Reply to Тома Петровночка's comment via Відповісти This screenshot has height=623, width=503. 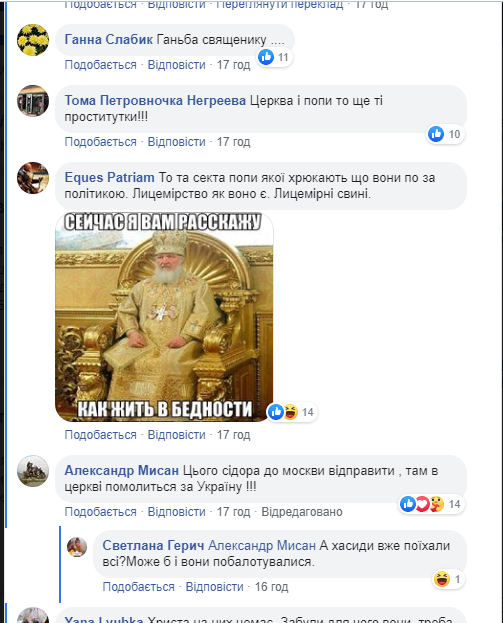(x=176, y=141)
